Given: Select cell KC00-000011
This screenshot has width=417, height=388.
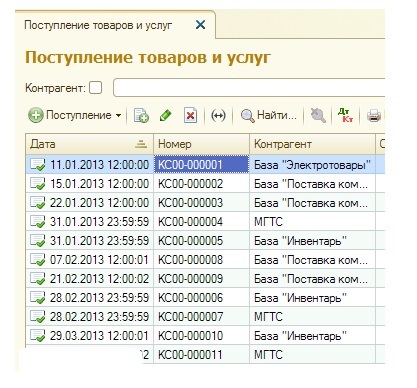Looking at the screenshot, I should coord(201,355).
